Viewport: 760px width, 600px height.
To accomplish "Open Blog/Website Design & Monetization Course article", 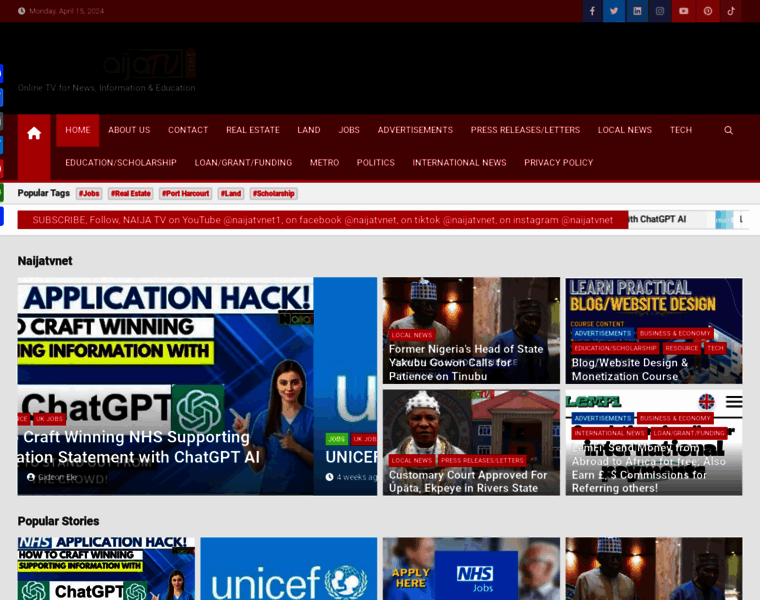I will 630,369.
